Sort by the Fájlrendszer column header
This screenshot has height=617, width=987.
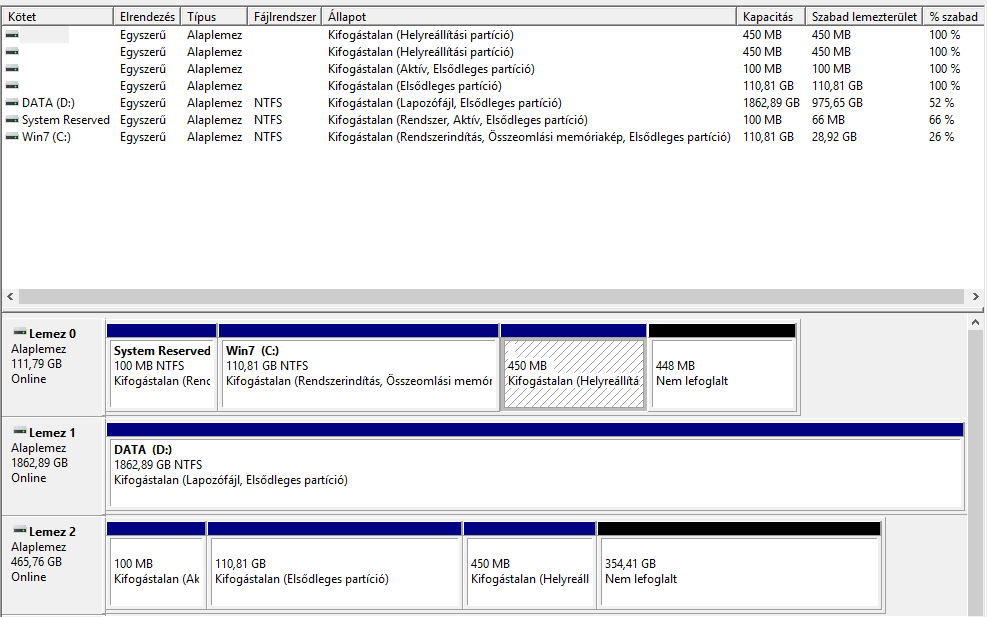click(285, 17)
